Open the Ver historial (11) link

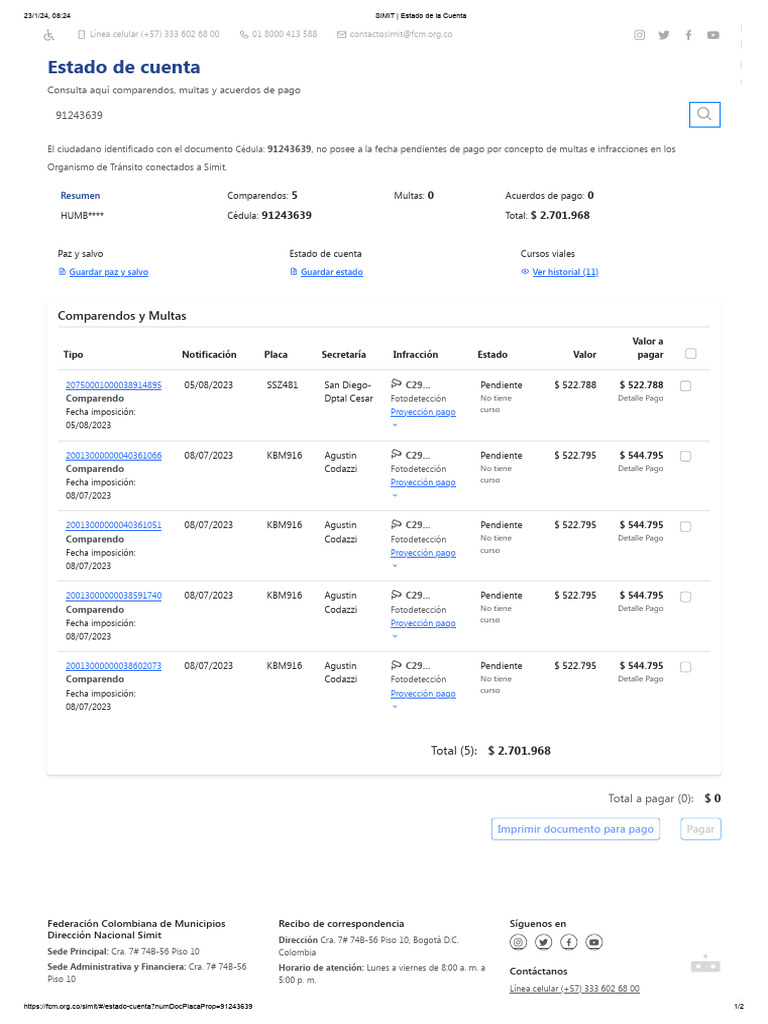pos(566,272)
